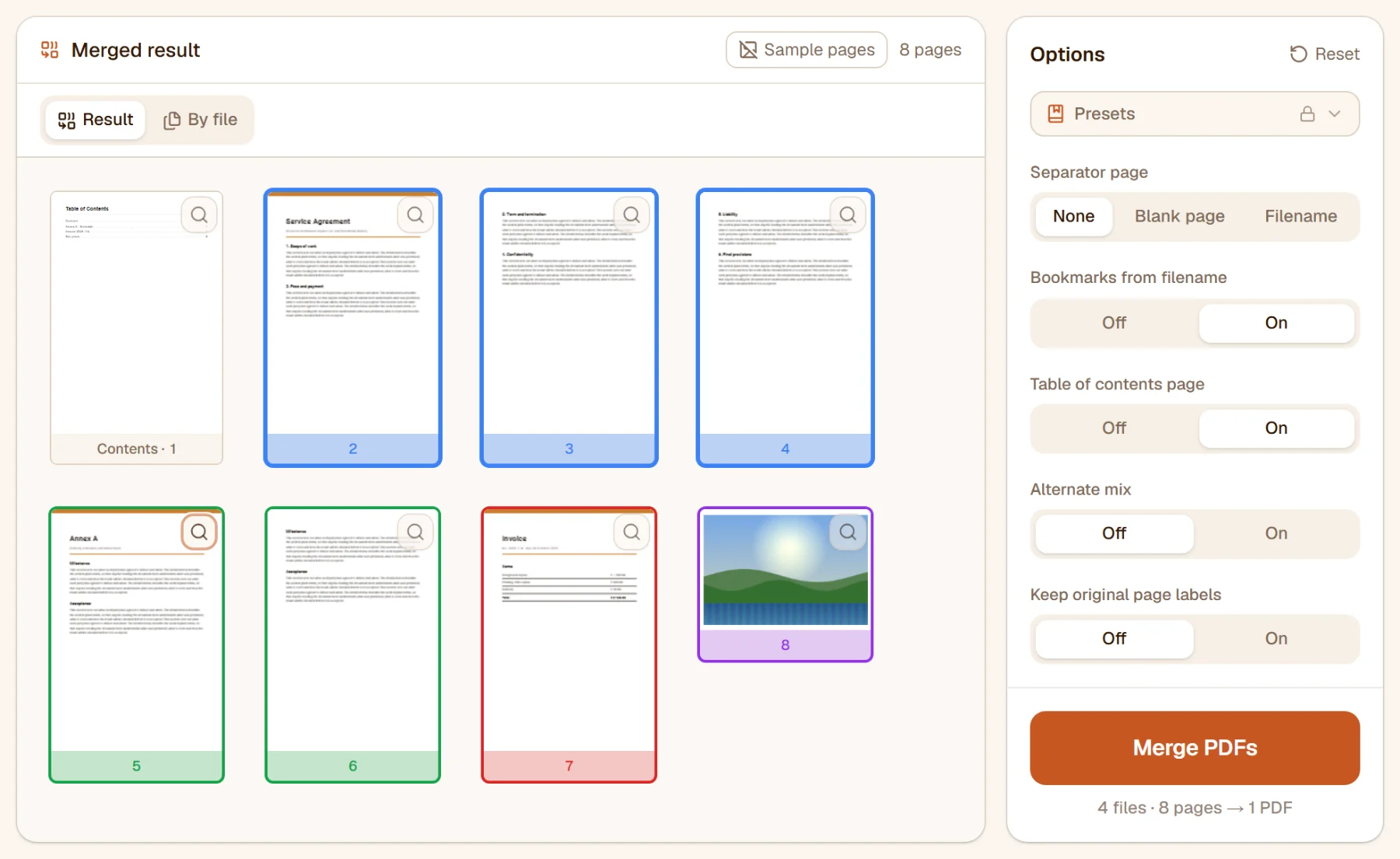Turn On Bookmarks from filename
Screen dimensions: 1400x859
point(1276,323)
